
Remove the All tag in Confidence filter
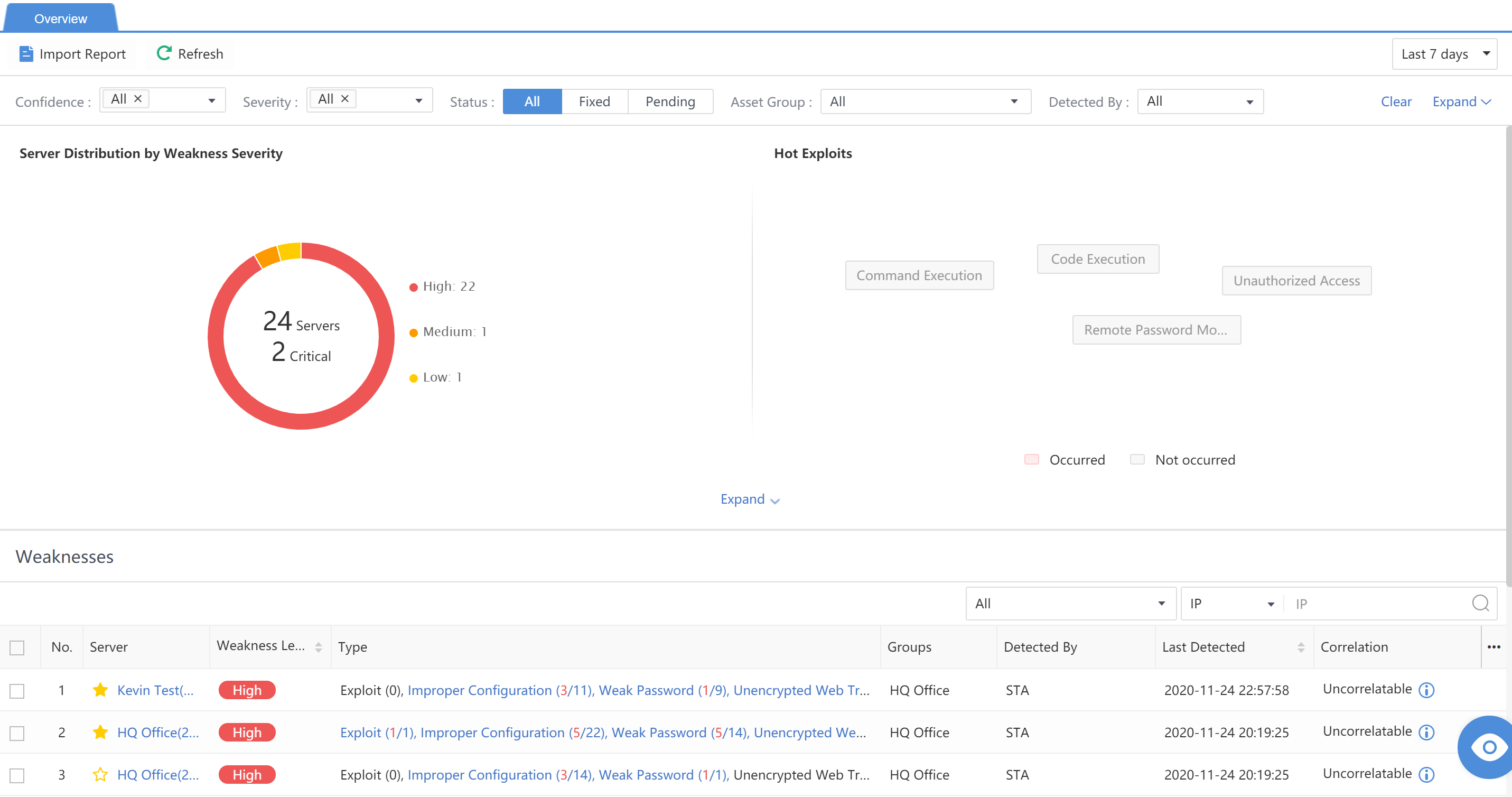138,99
